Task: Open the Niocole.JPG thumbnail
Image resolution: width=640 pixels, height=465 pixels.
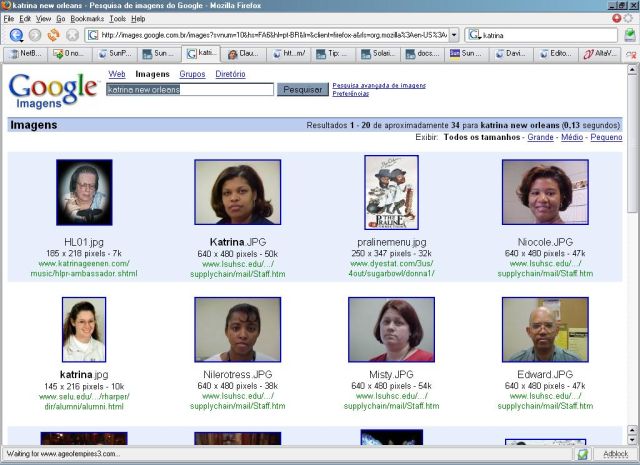Action: pos(545,192)
